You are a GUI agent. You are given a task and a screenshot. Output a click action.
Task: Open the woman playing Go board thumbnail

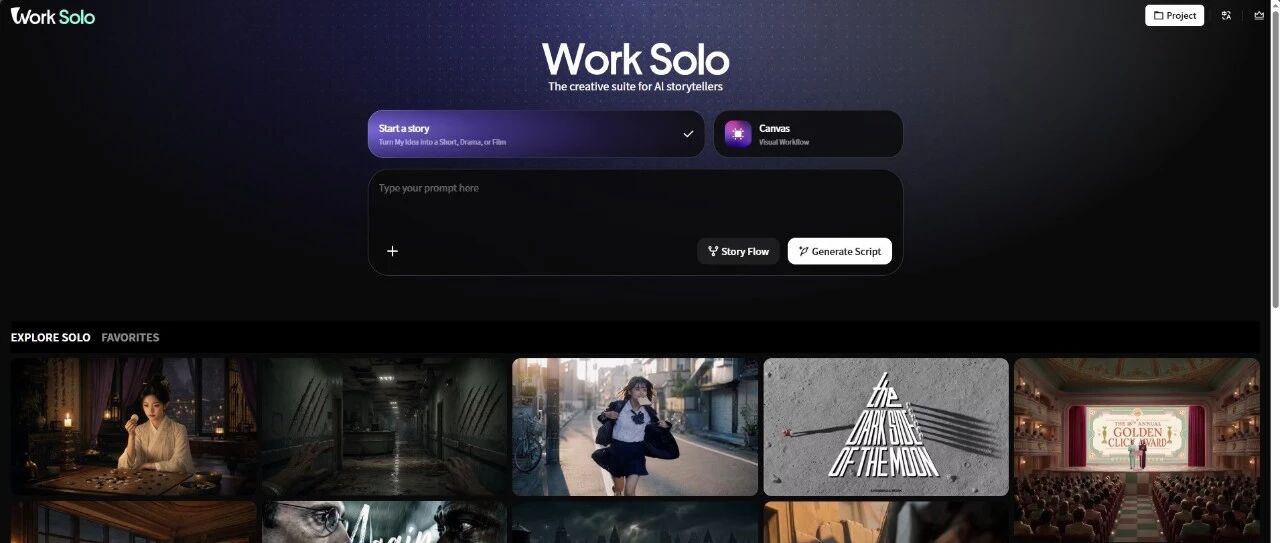[134, 427]
